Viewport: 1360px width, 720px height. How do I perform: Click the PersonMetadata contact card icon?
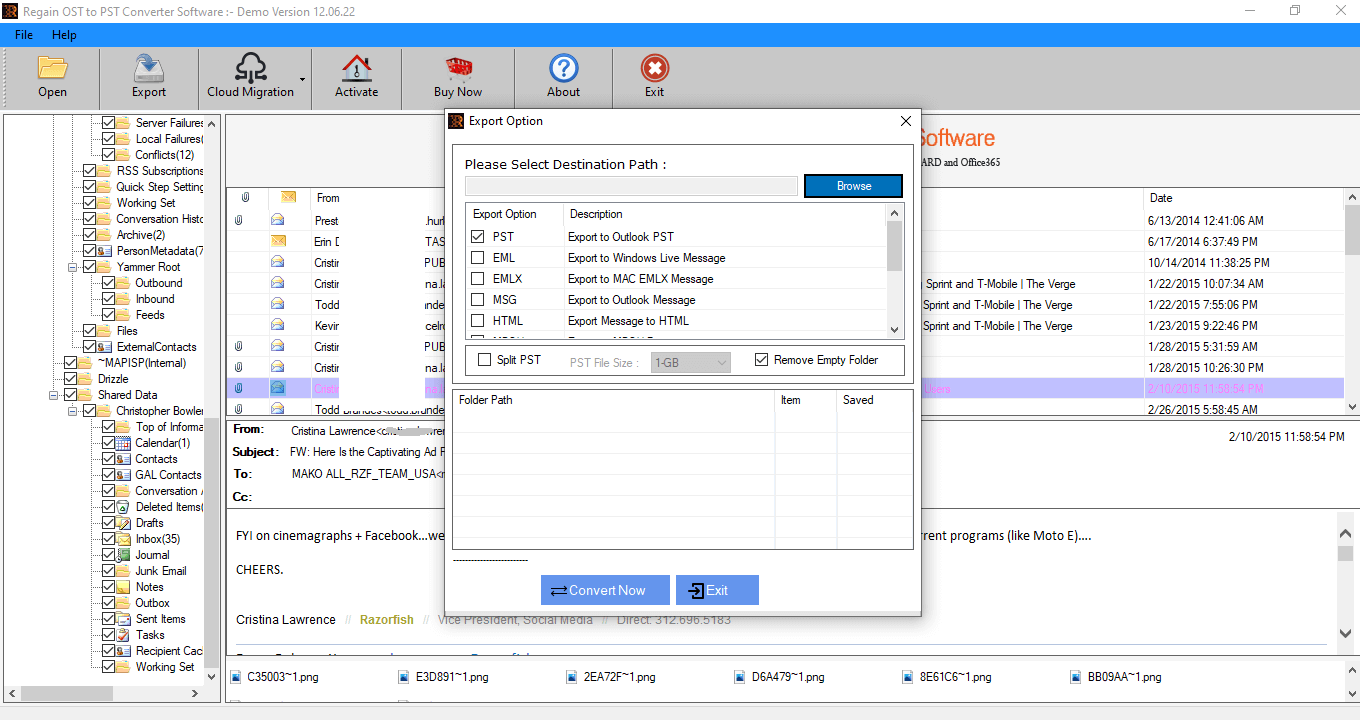coord(105,251)
